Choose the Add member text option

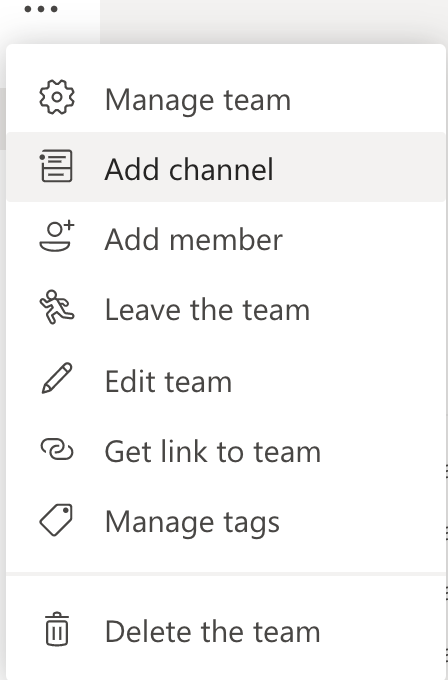193,239
